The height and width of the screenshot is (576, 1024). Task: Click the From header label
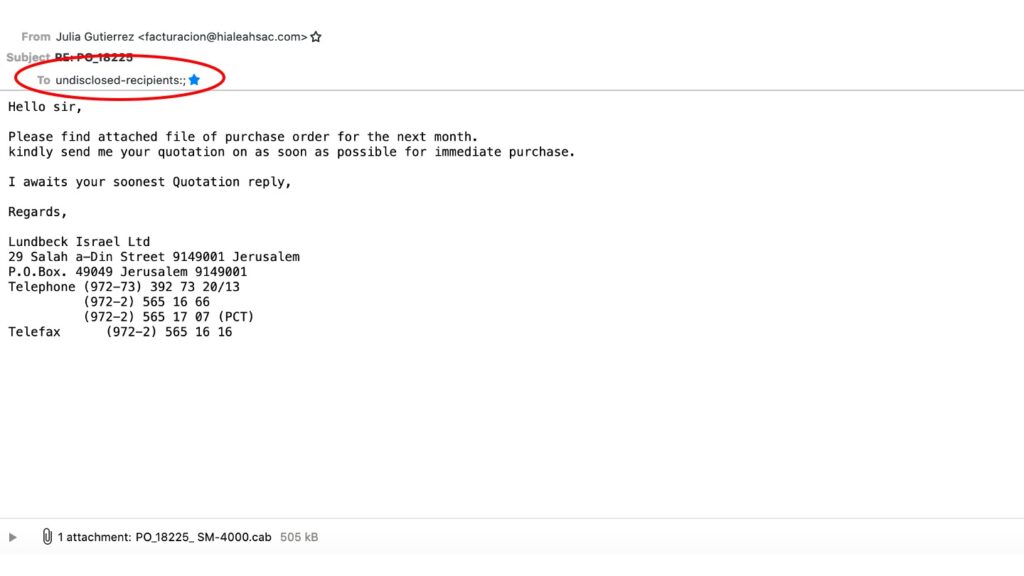point(35,37)
